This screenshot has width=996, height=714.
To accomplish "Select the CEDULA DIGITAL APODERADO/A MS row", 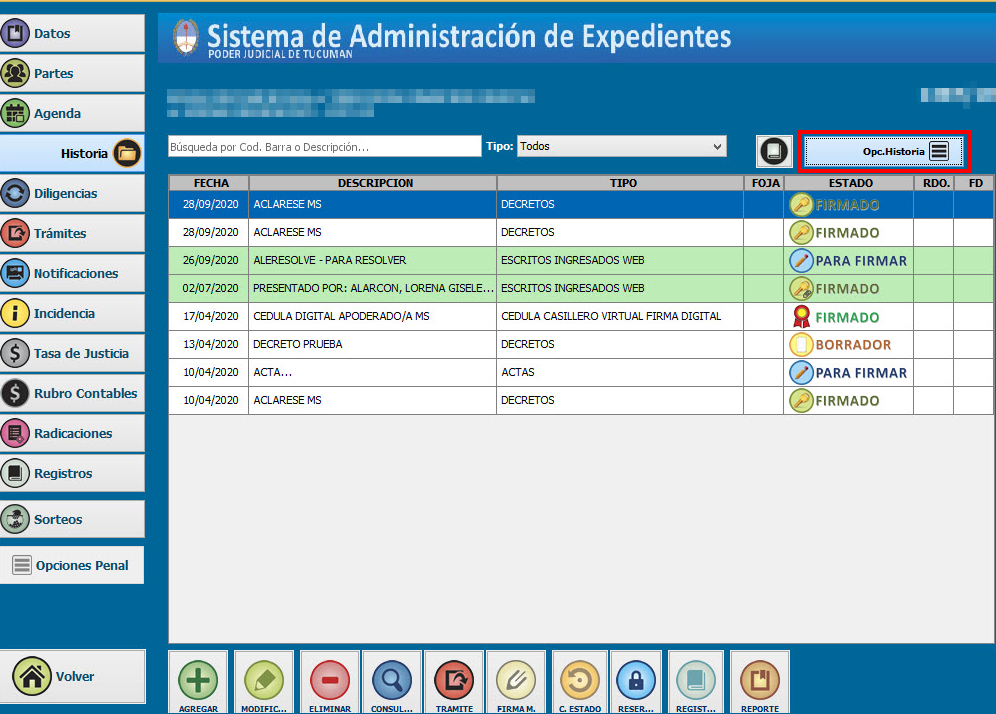I will click(x=581, y=316).
